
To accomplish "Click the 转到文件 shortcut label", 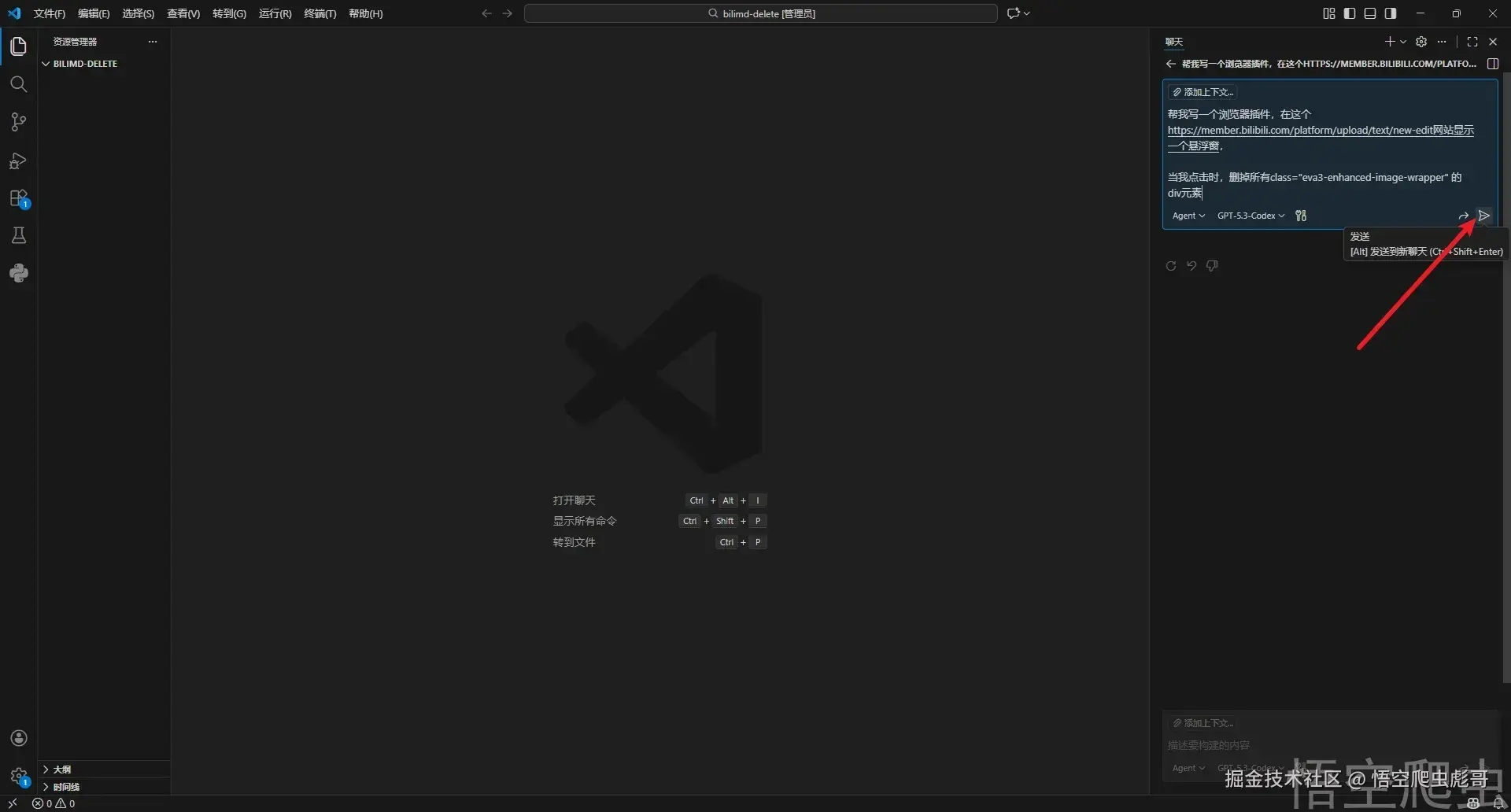I will coord(574,542).
